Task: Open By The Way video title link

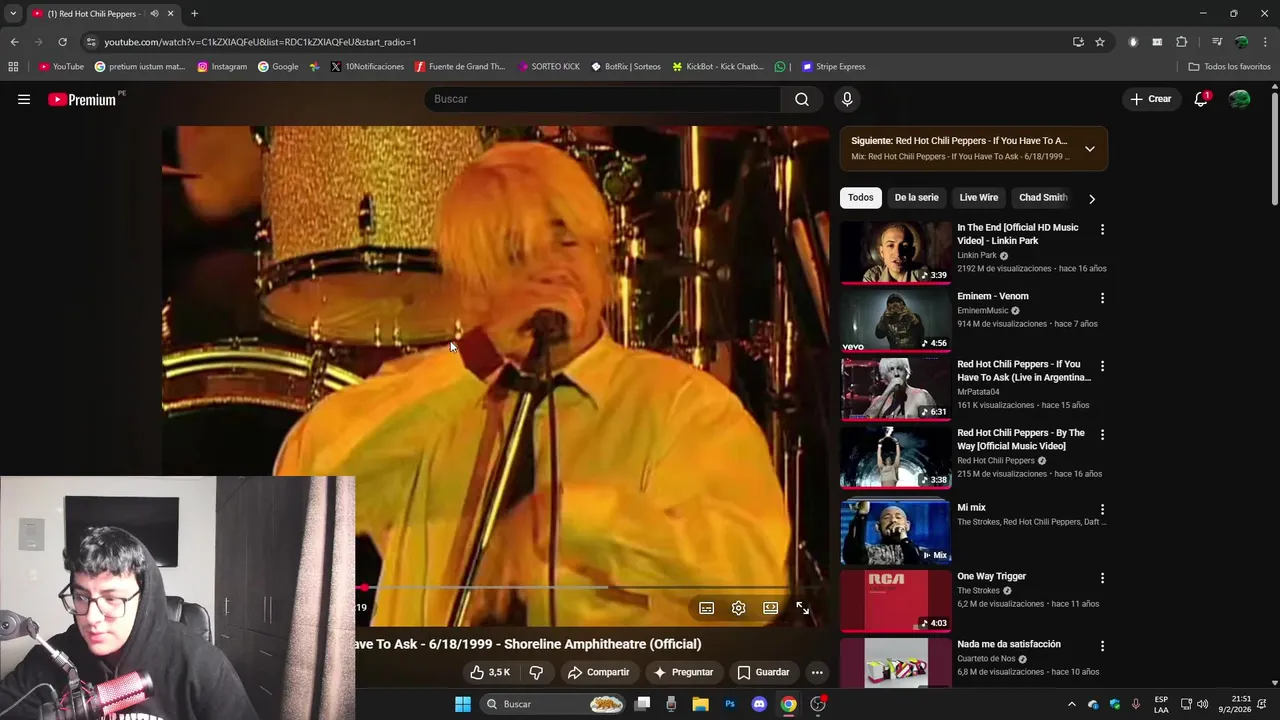Action: pyautogui.click(x=1020, y=439)
